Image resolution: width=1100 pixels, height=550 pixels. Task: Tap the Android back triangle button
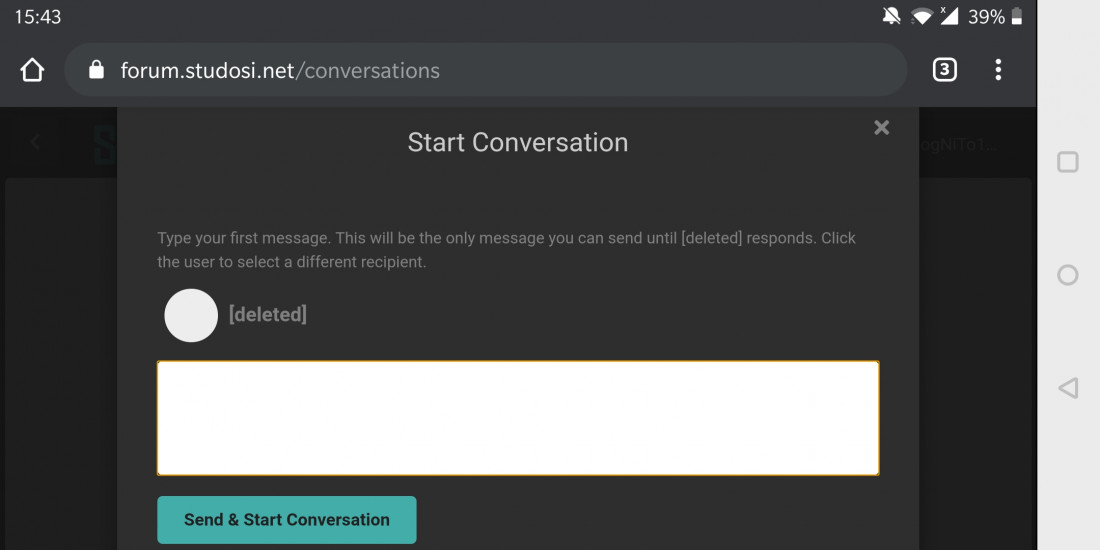point(1068,388)
